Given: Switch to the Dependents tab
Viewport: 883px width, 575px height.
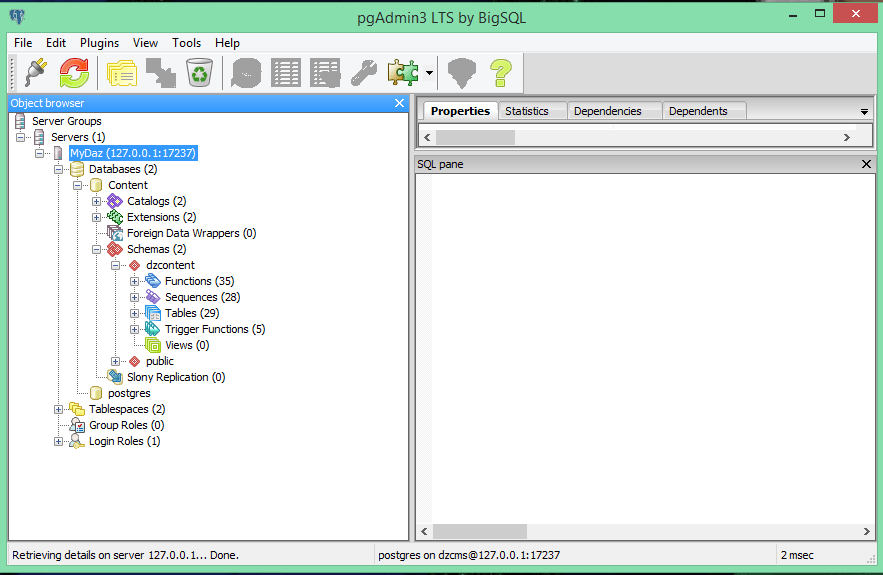Looking at the screenshot, I should point(698,111).
